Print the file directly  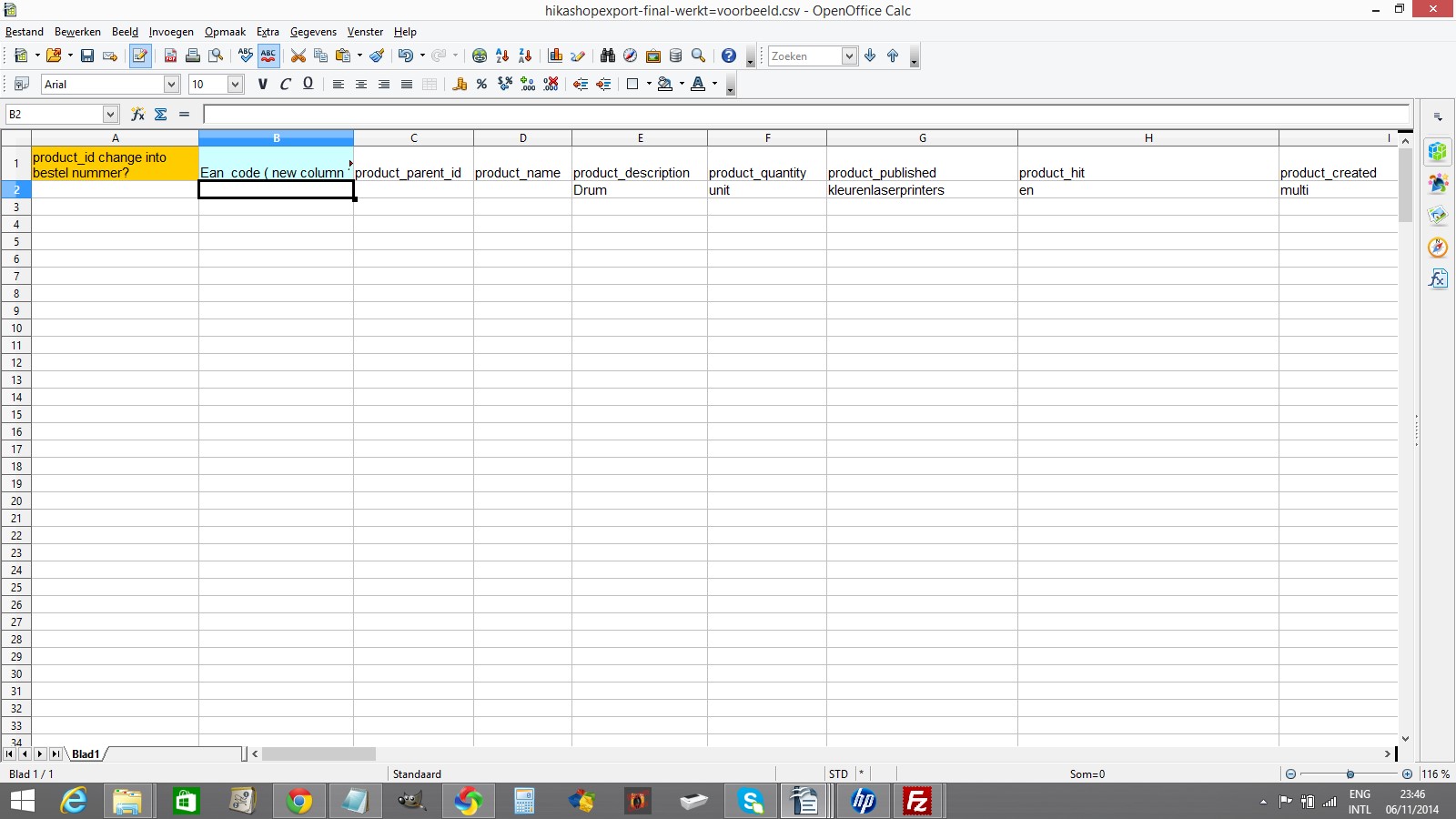pyautogui.click(x=193, y=56)
